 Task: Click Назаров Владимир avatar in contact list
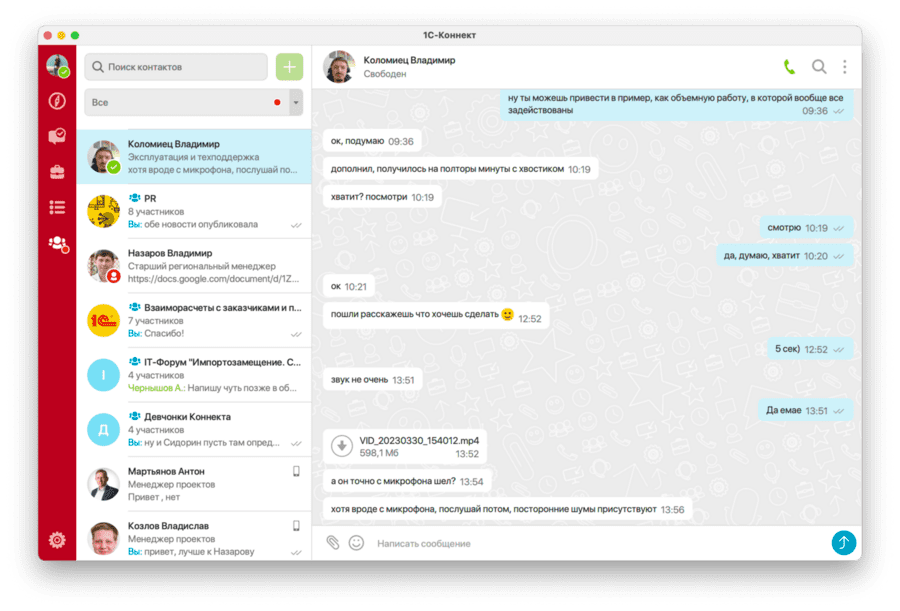103,266
